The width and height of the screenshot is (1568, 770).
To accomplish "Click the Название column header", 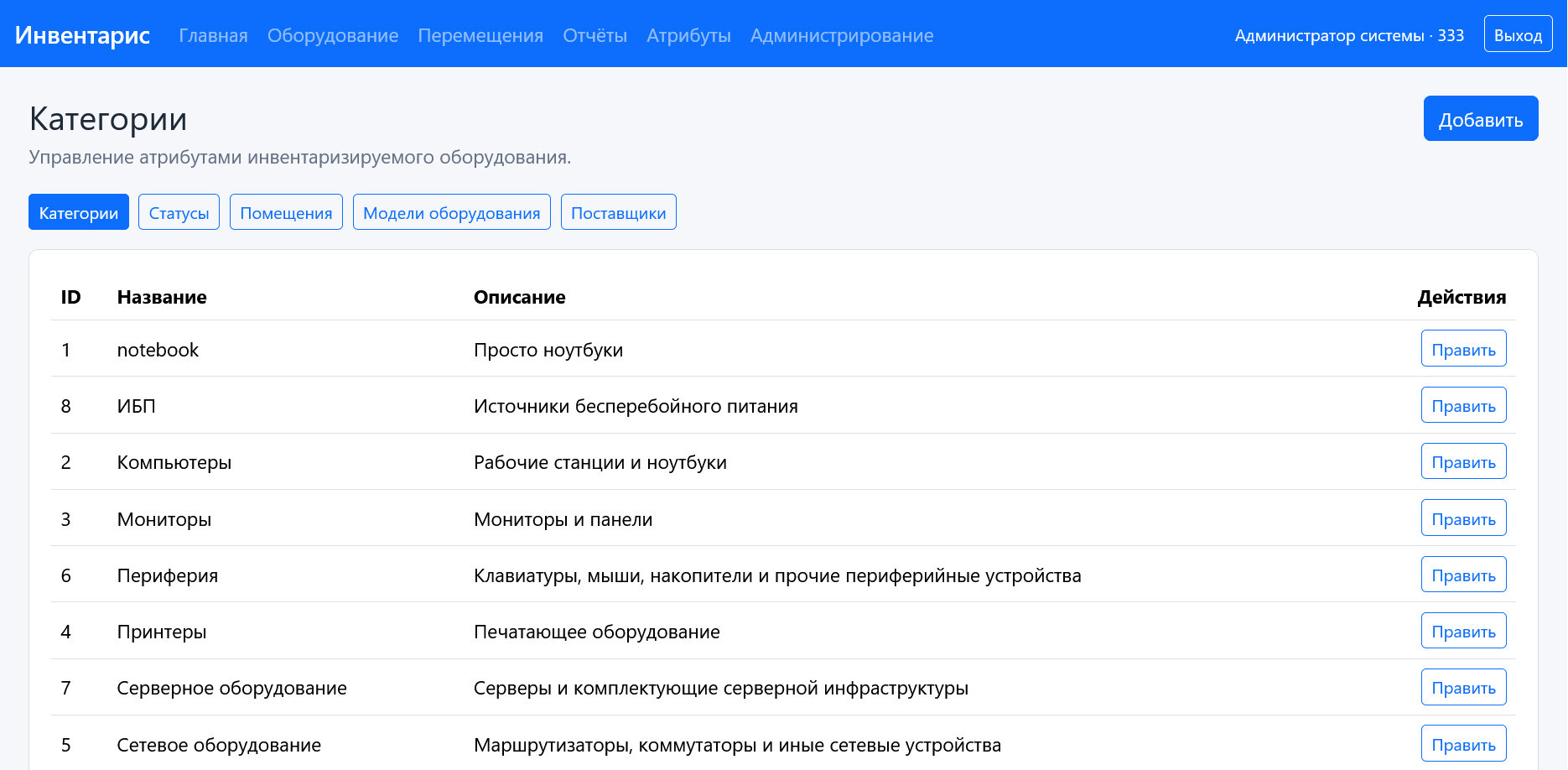I will (x=162, y=297).
